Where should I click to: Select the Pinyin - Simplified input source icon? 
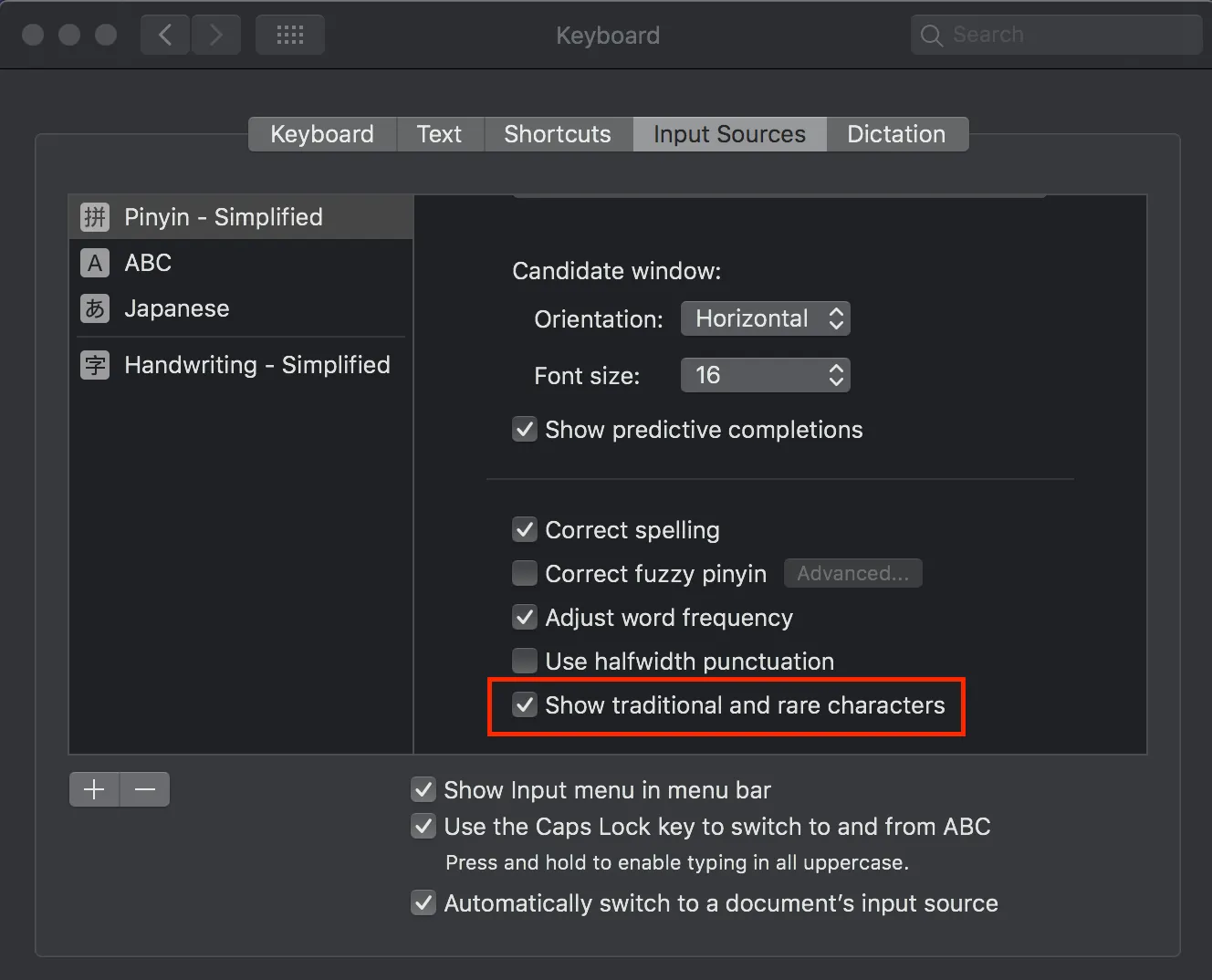click(95, 217)
